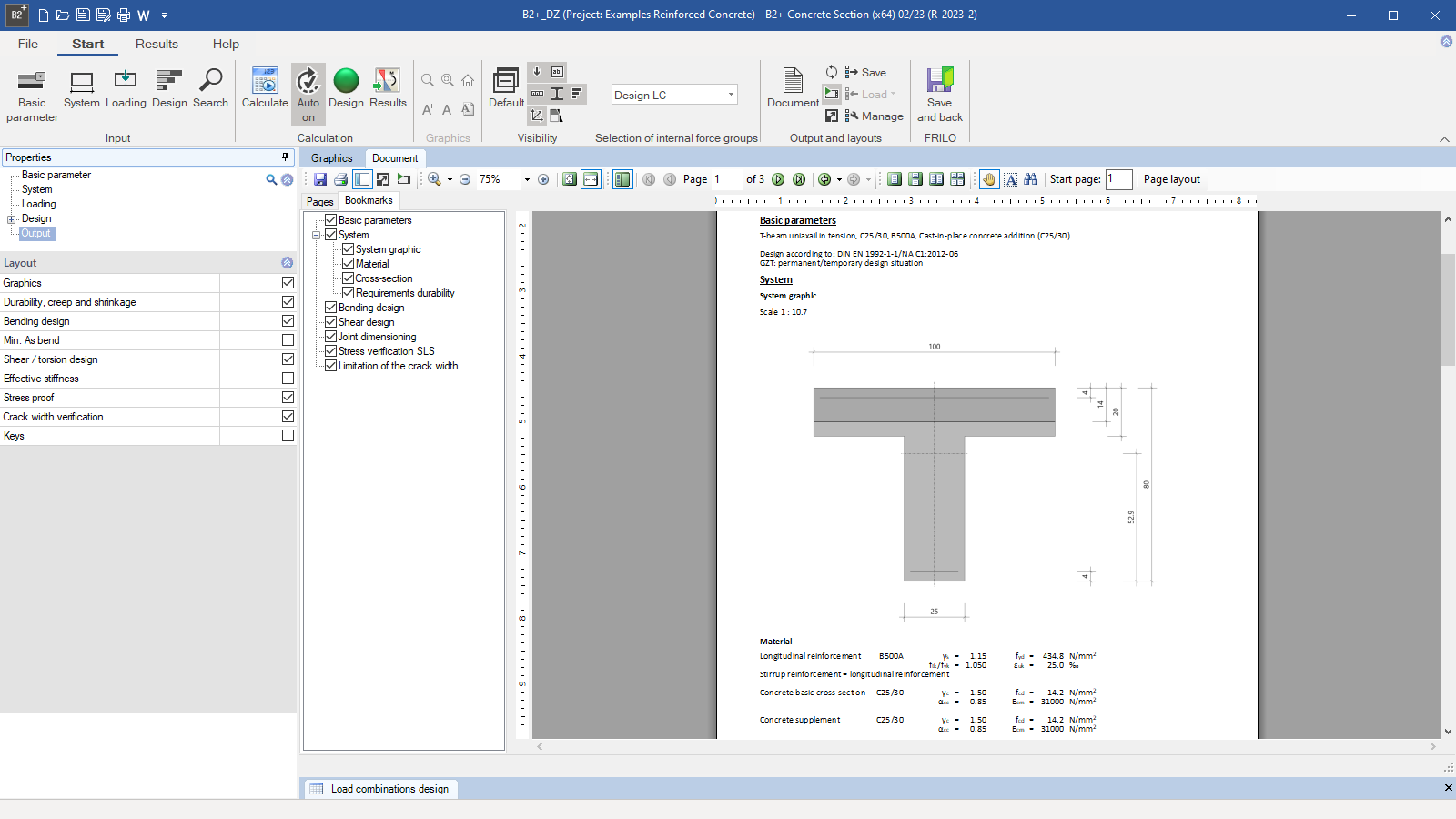This screenshot has width=1456, height=819.
Task: Click the vertical scrollbar of the document
Action: point(1448,309)
